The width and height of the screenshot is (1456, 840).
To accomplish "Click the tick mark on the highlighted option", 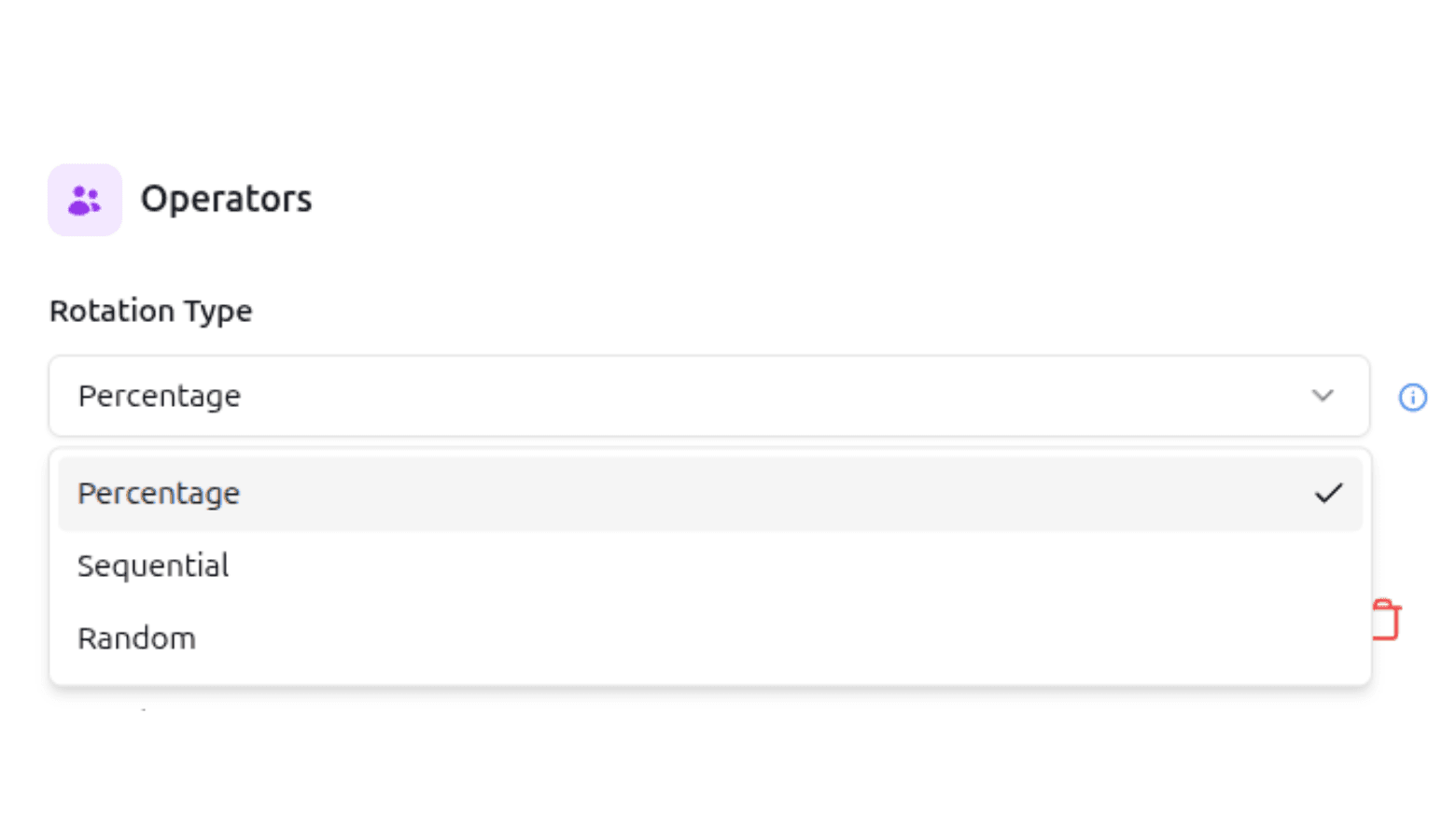I will point(1328,493).
